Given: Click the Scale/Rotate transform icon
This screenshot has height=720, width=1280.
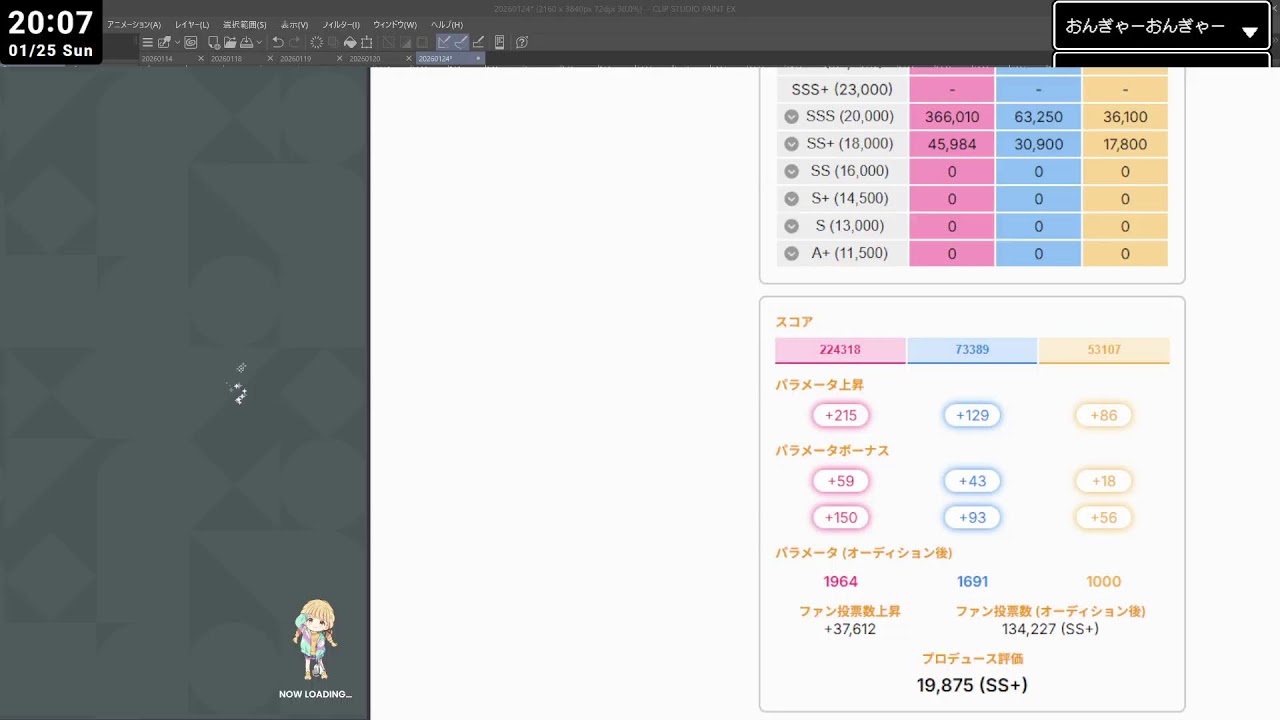Looking at the screenshot, I should pos(366,42).
